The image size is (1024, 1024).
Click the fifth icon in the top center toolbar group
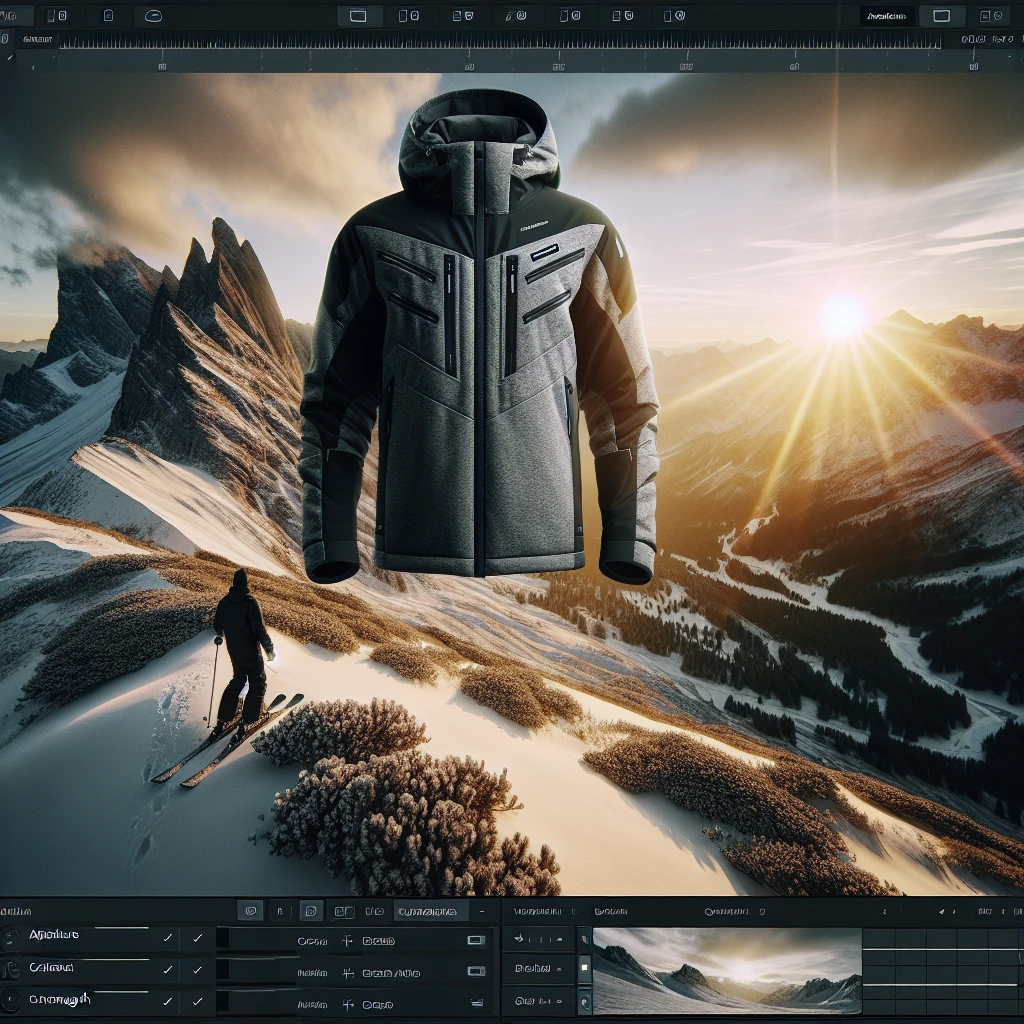coord(570,16)
